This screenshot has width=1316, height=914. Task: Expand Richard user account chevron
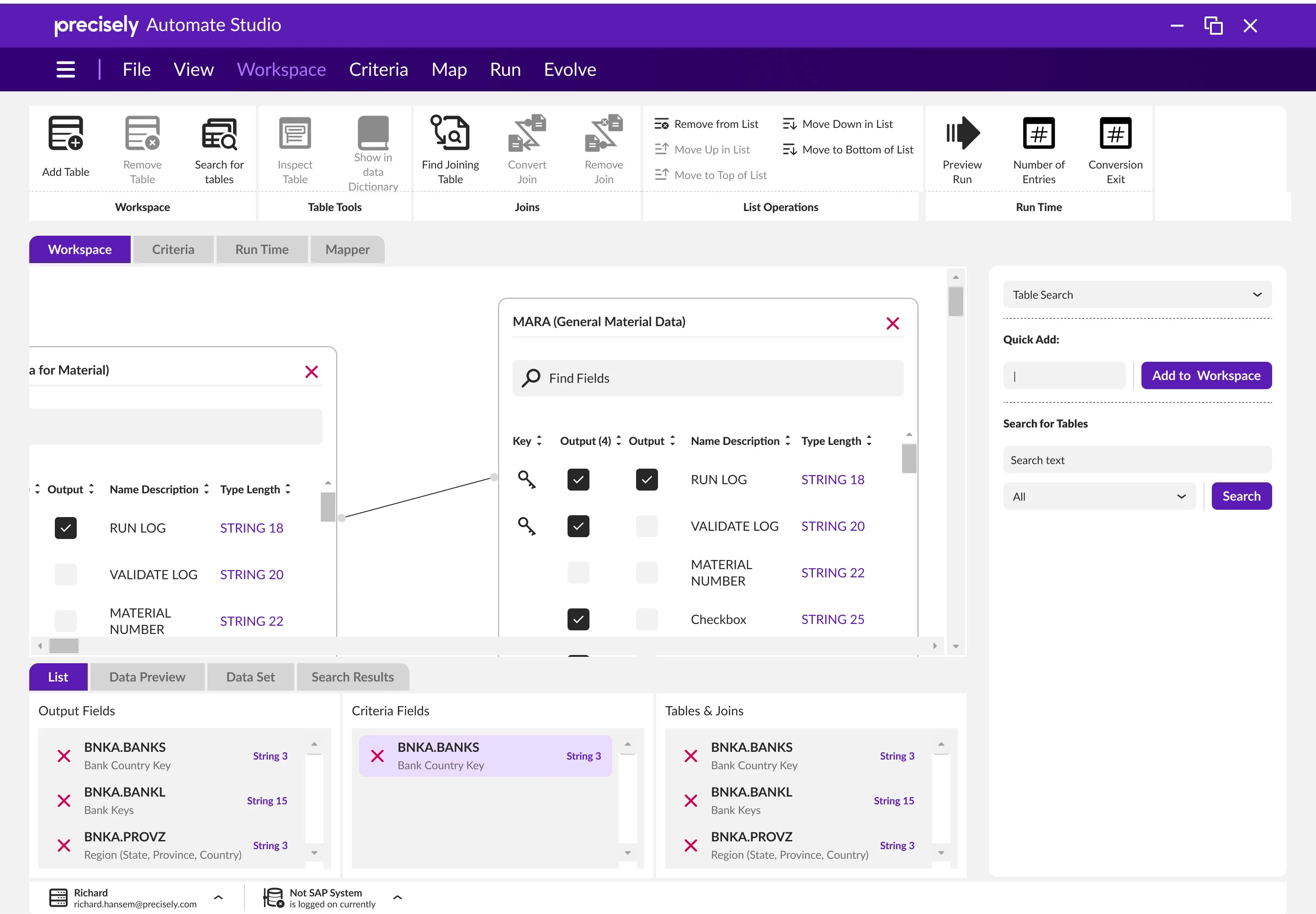click(x=218, y=898)
